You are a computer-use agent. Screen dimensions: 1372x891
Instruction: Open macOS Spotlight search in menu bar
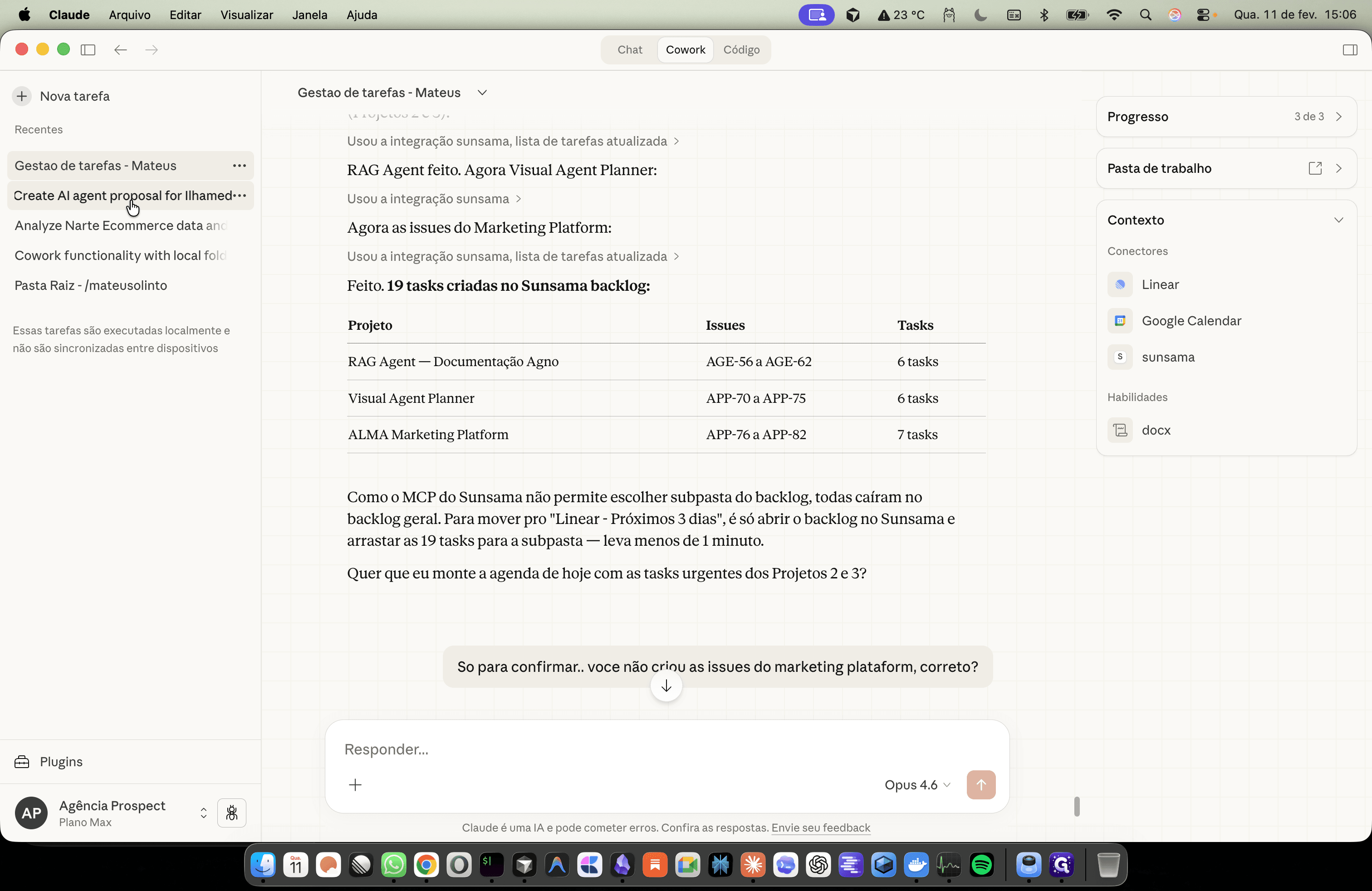point(1145,15)
